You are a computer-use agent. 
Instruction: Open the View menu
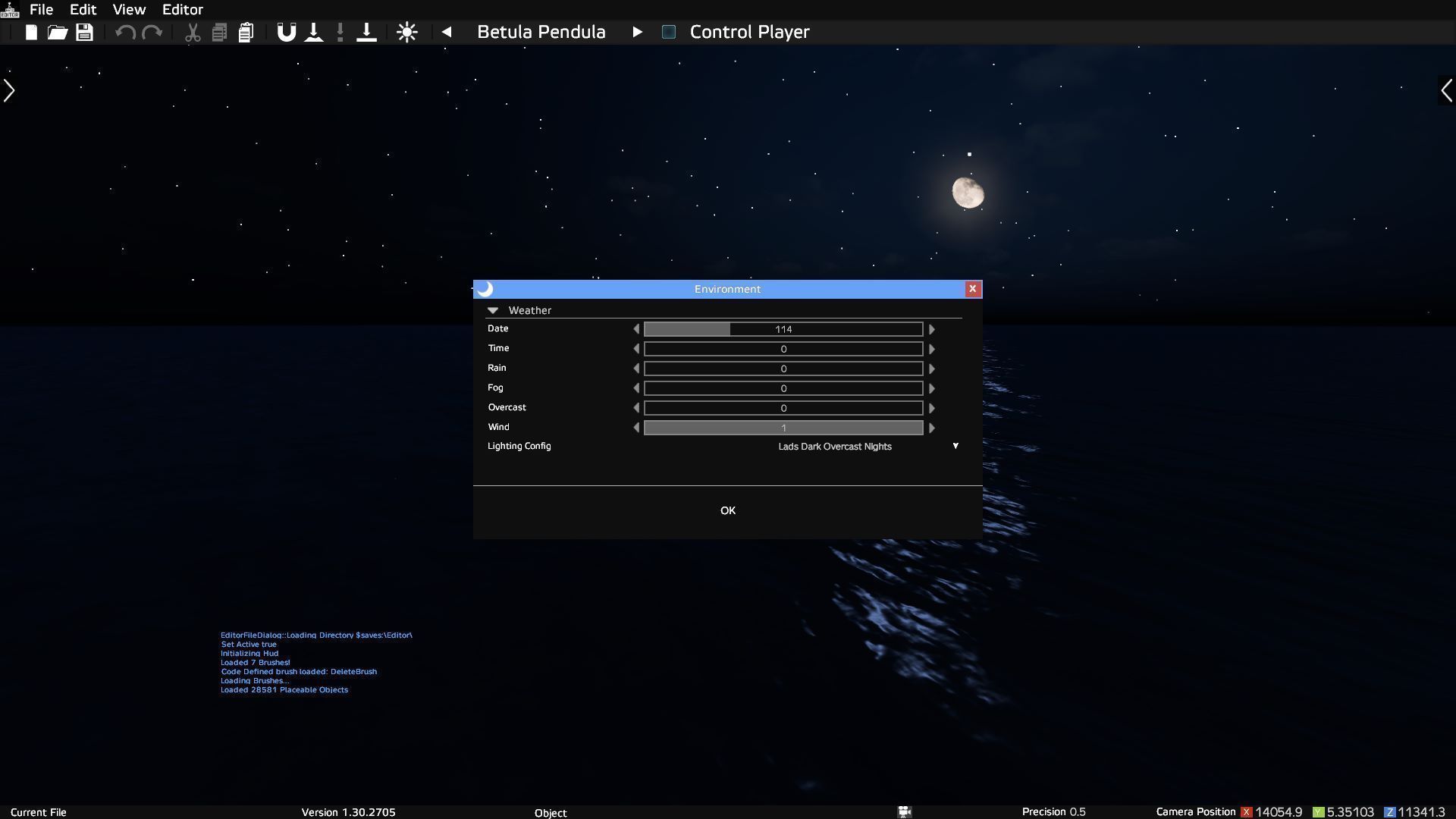coord(129,9)
